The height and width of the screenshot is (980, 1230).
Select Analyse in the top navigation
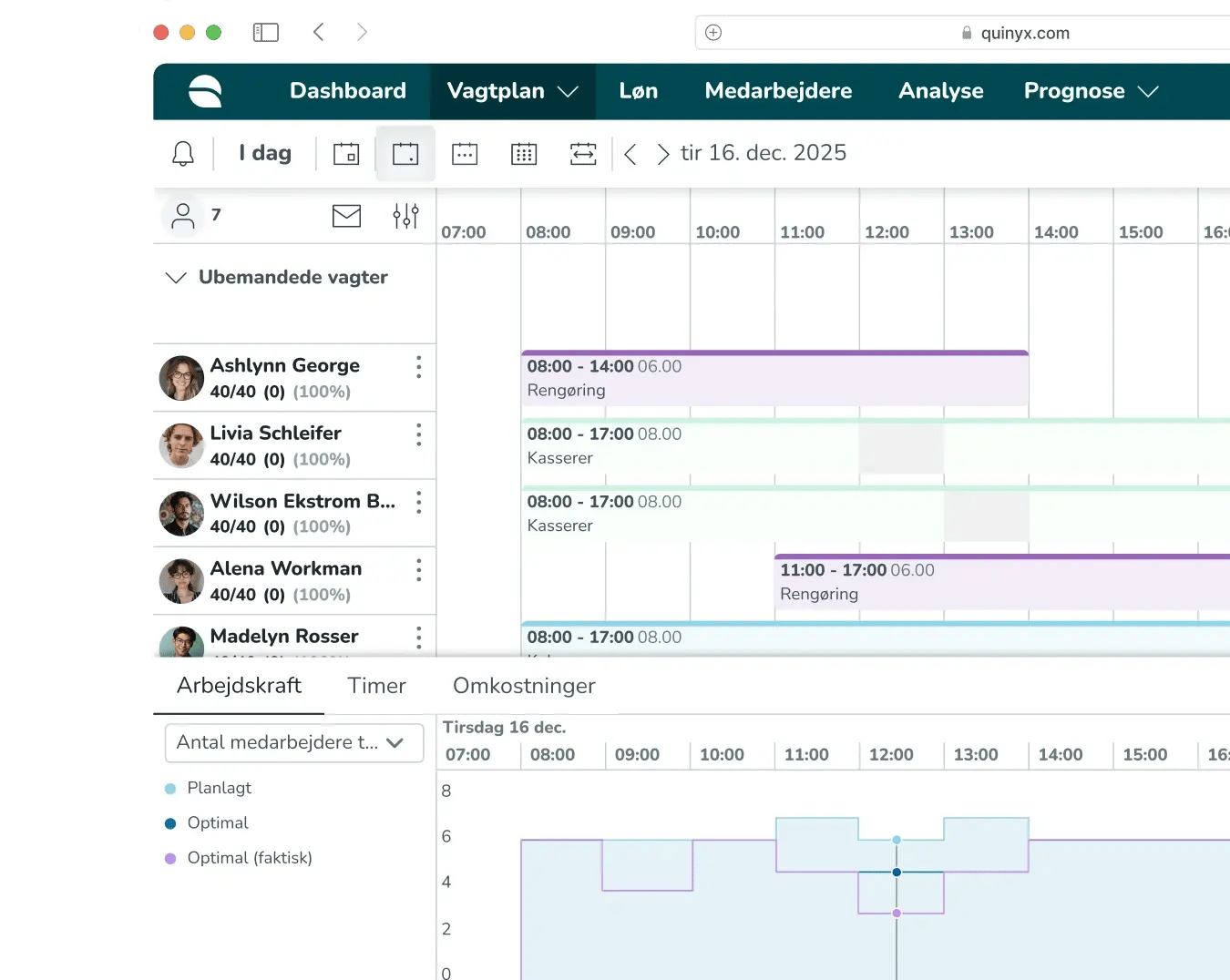tap(941, 91)
